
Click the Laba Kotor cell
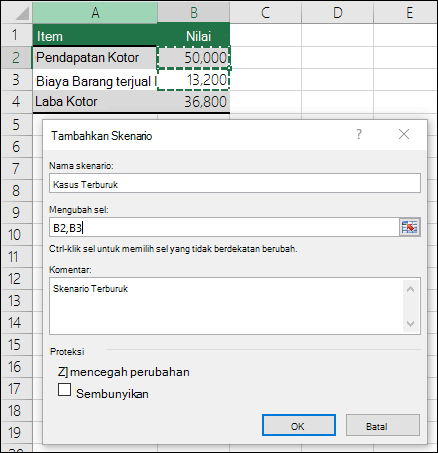pyautogui.click(x=95, y=102)
